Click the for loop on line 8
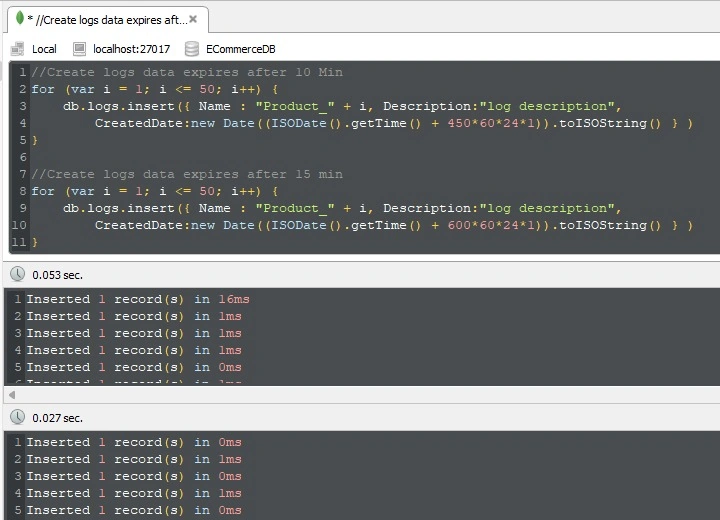This screenshot has width=720, height=520. pyautogui.click(x=154, y=191)
